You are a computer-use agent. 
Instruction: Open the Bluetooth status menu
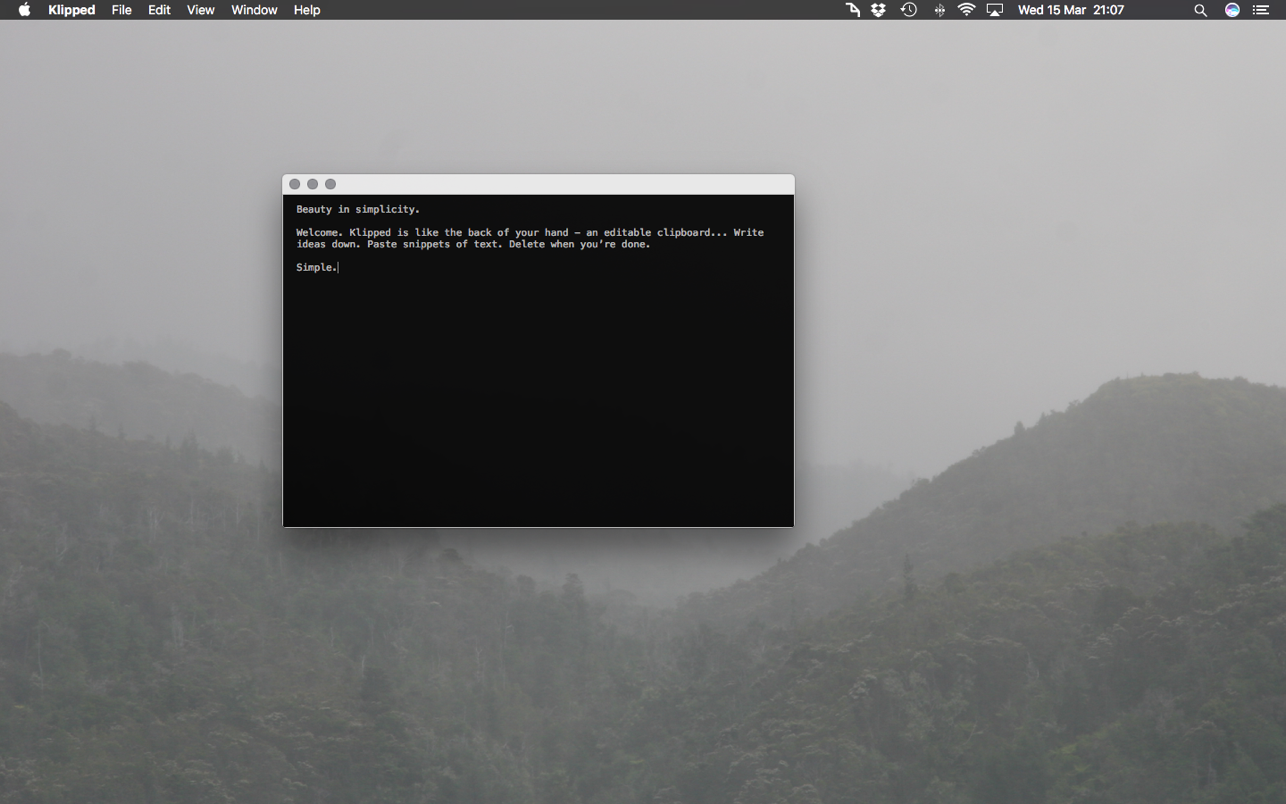tap(939, 10)
